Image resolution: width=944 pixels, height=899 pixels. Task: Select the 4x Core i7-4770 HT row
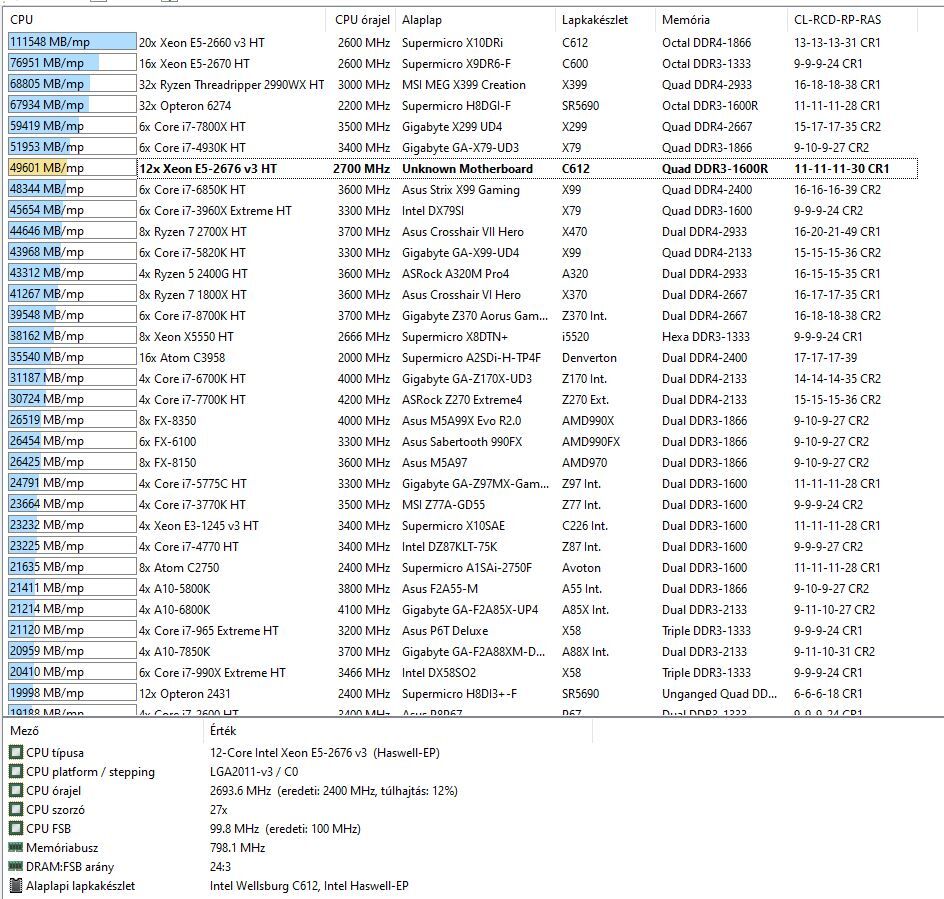coord(462,546)
